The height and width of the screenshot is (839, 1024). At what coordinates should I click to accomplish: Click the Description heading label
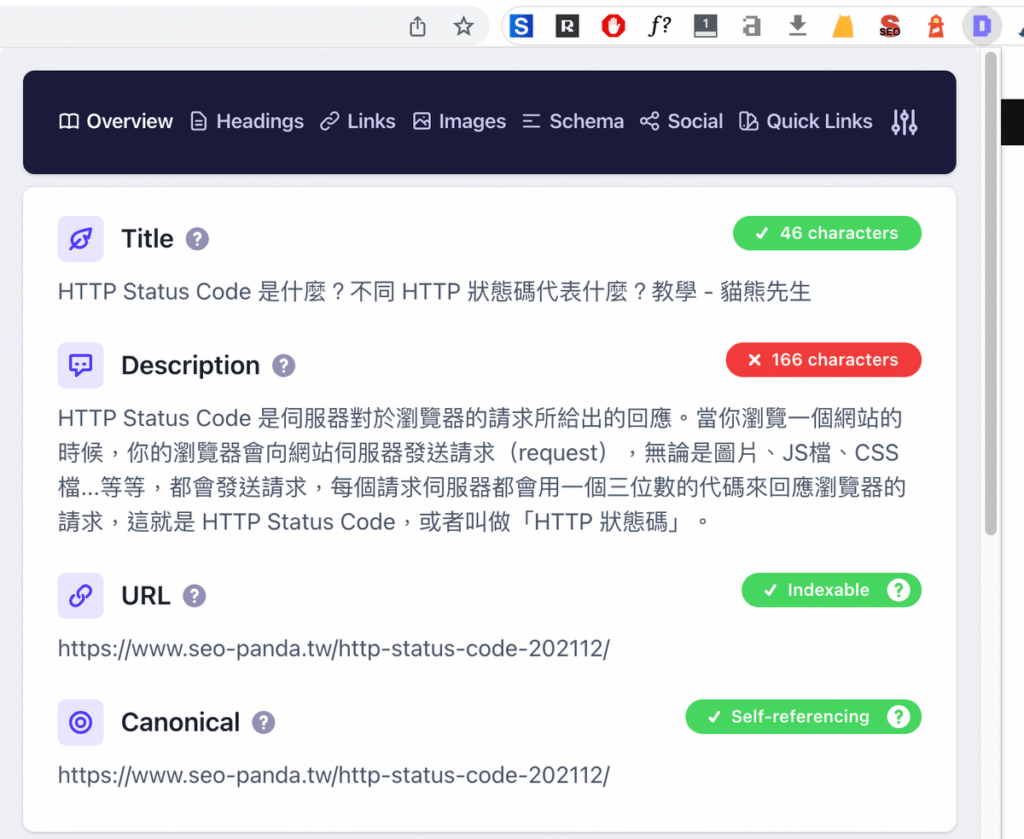point(191,366)
